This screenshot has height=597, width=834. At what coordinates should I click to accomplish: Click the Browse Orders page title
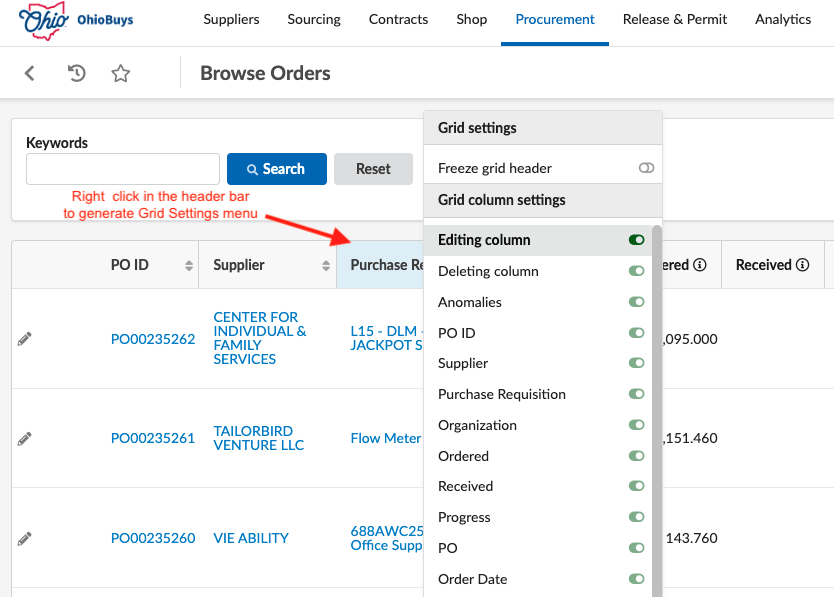pos(265,73)
